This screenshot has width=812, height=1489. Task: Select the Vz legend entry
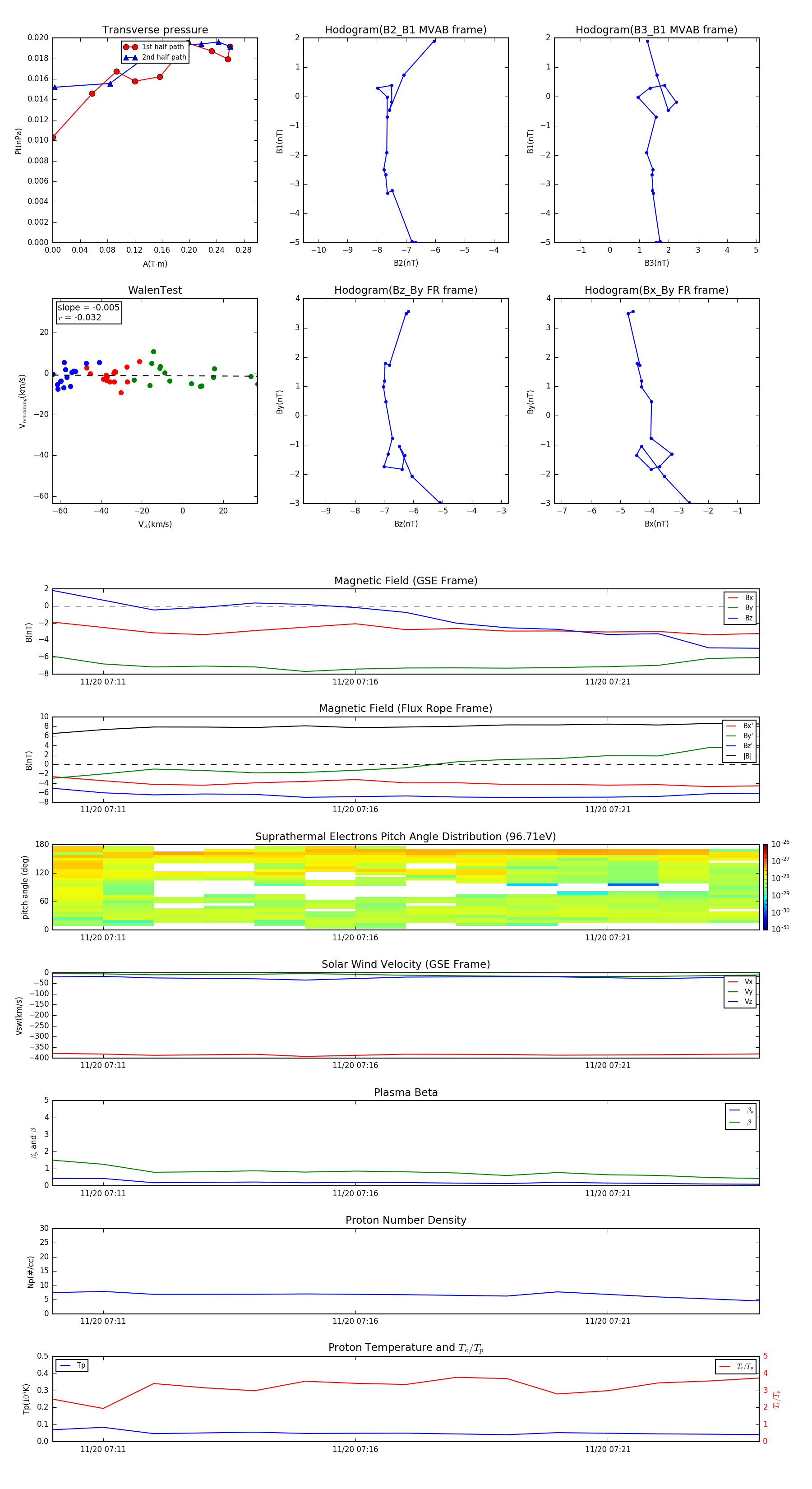click(740, 1001)
